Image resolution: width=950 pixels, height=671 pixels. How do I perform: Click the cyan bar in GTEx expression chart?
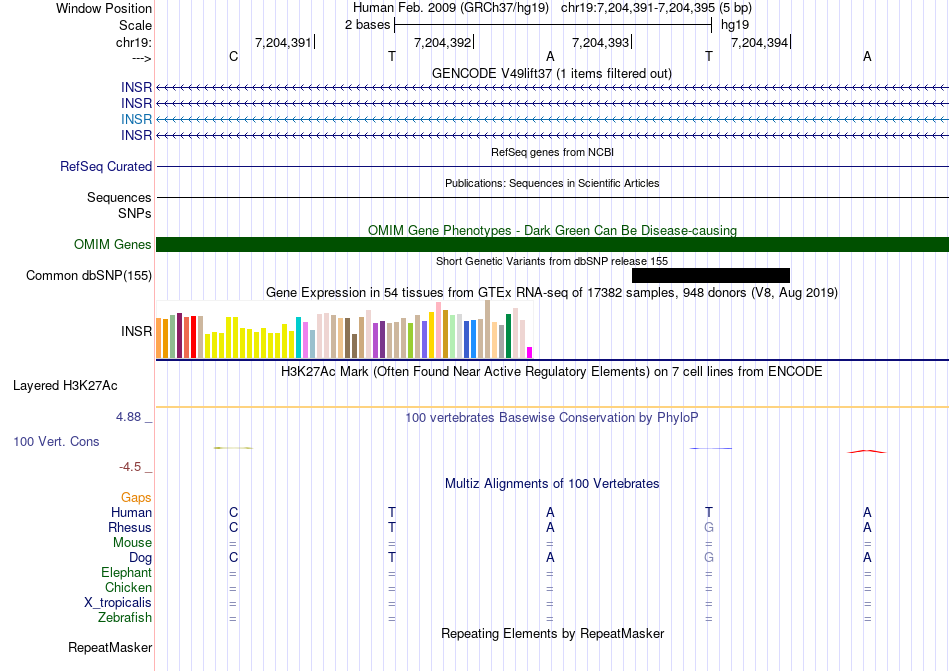[x=298, y=337]
